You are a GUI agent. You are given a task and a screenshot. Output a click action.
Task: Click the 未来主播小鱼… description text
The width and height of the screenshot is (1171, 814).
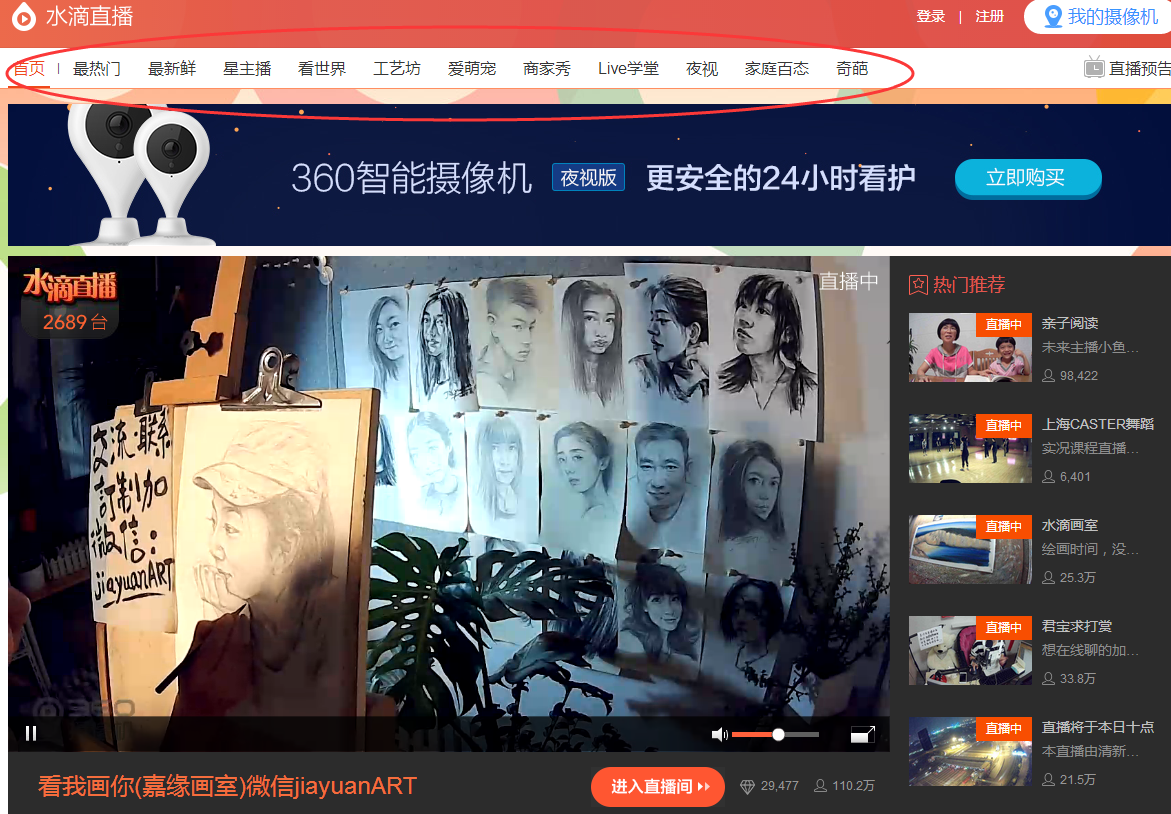pos(1090,347)
